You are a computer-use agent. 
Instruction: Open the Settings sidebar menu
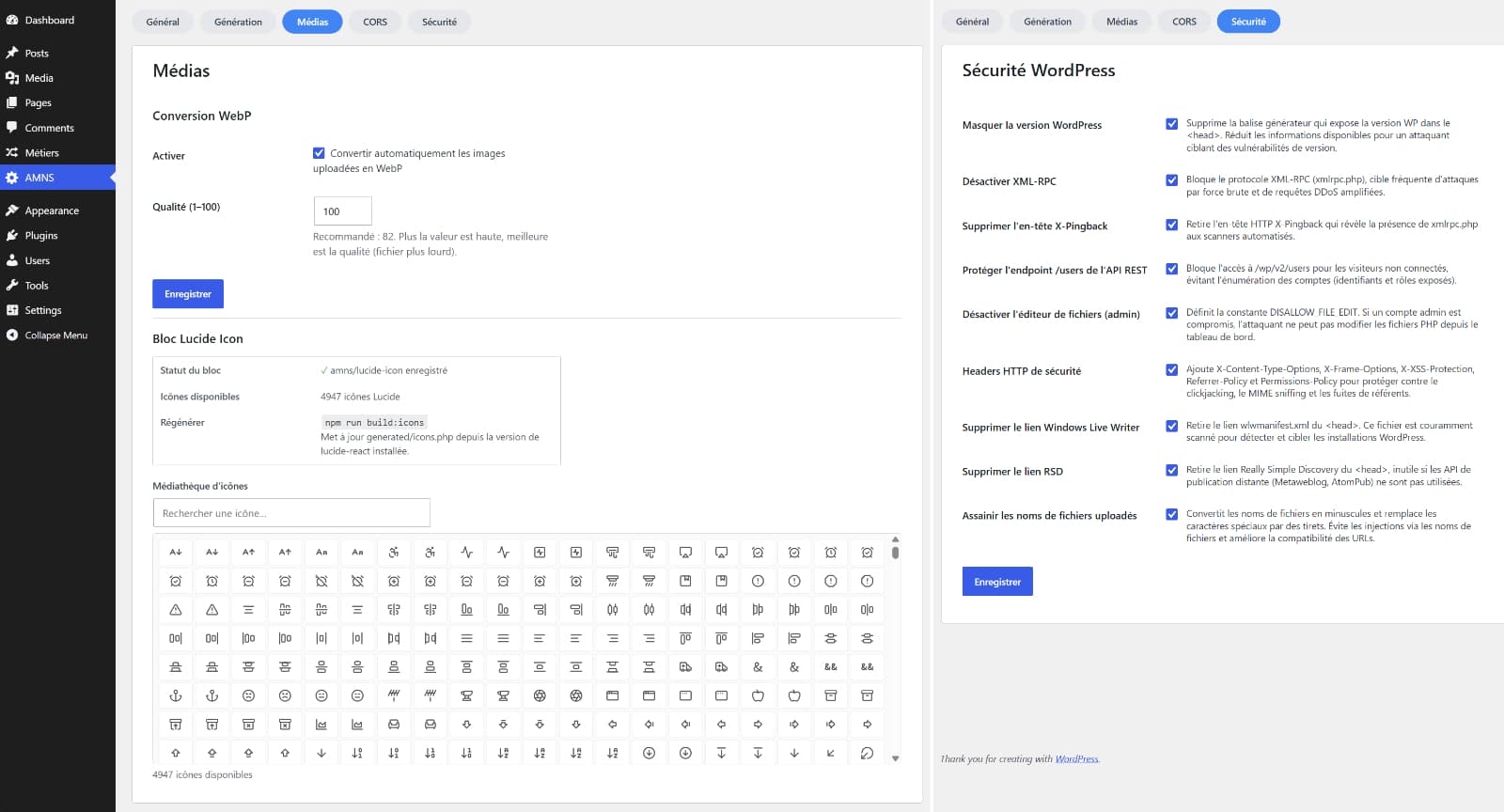pos(57,311)
